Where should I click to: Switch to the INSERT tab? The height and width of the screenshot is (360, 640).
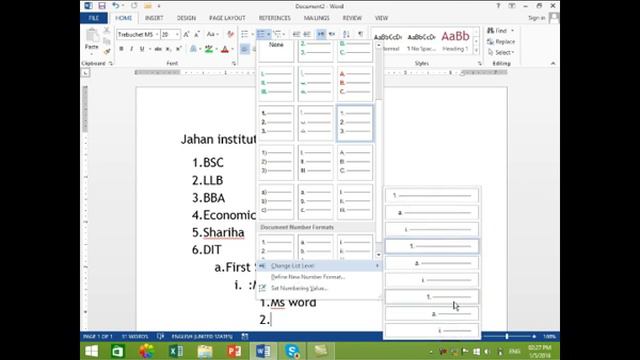click(x=154, y=18)
